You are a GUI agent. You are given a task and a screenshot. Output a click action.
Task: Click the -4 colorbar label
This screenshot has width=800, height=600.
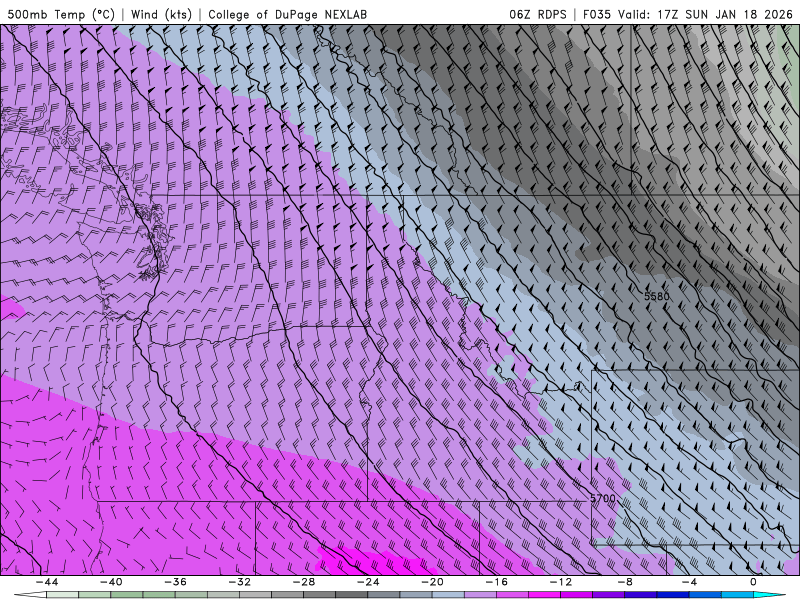click(689, 582)
